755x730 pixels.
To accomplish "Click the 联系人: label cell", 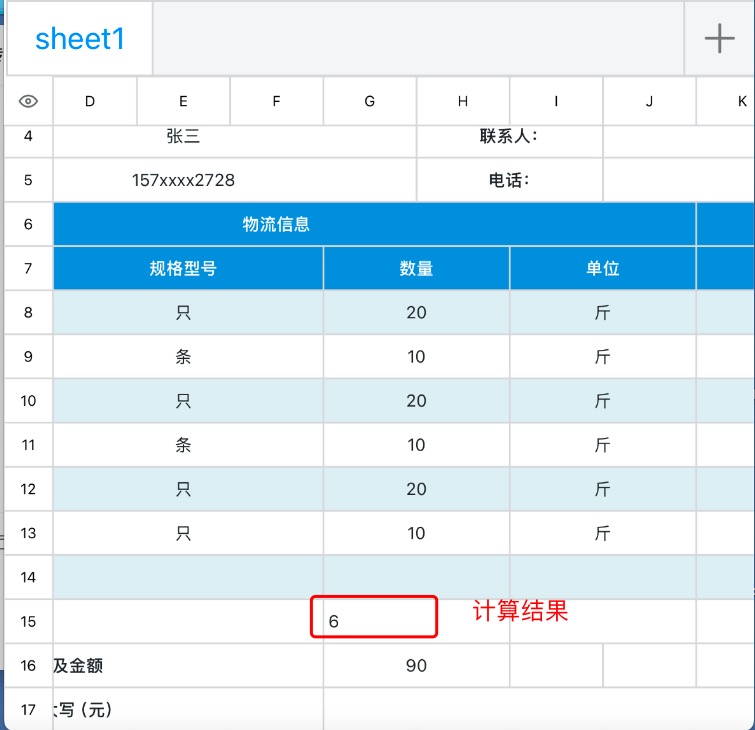I will click(510, 141).
